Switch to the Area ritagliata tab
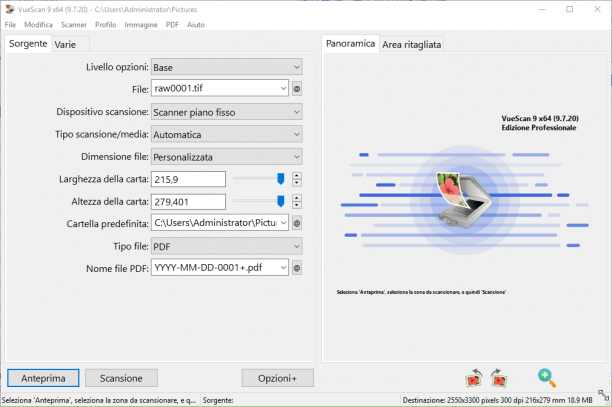 tap(412, 44)
